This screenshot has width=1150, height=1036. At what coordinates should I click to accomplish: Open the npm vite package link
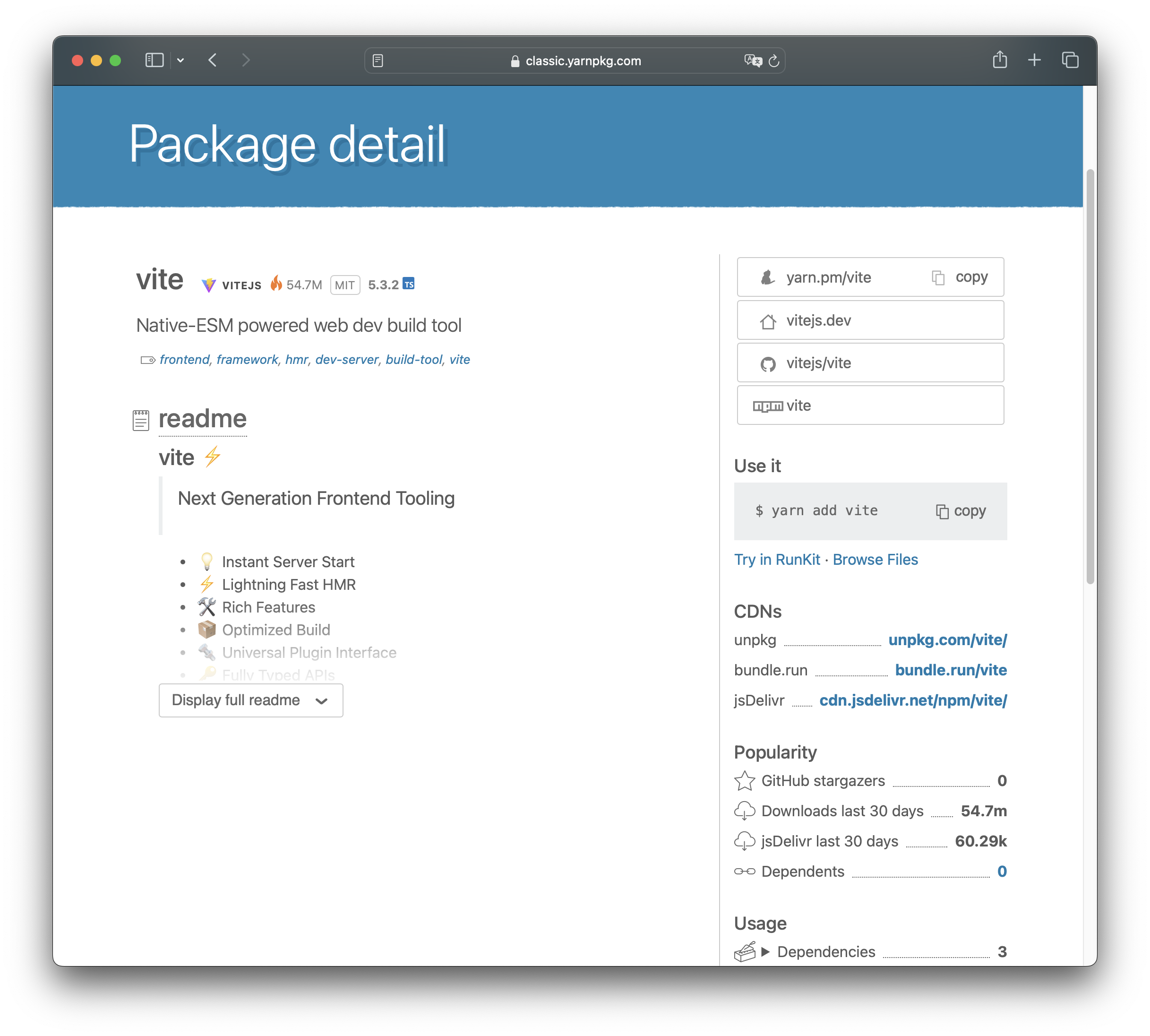pyautogui.click(x=798, y=406)
